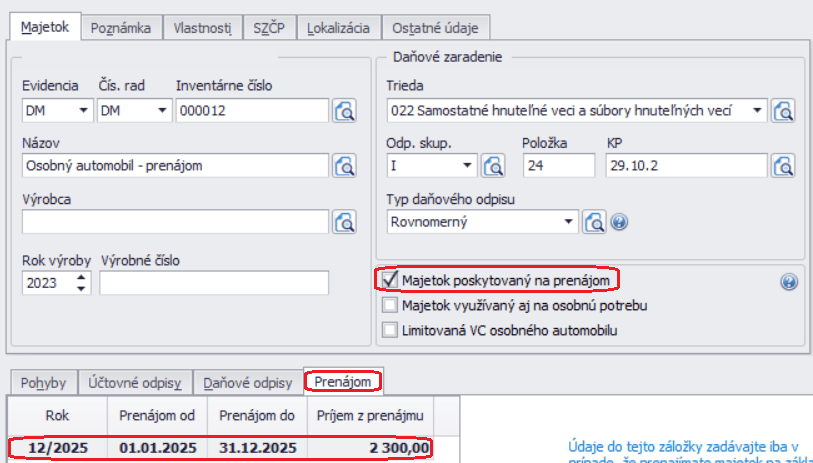Open lookup beside Názov field
The image size is (813, 463).
(x=345, y=165)
